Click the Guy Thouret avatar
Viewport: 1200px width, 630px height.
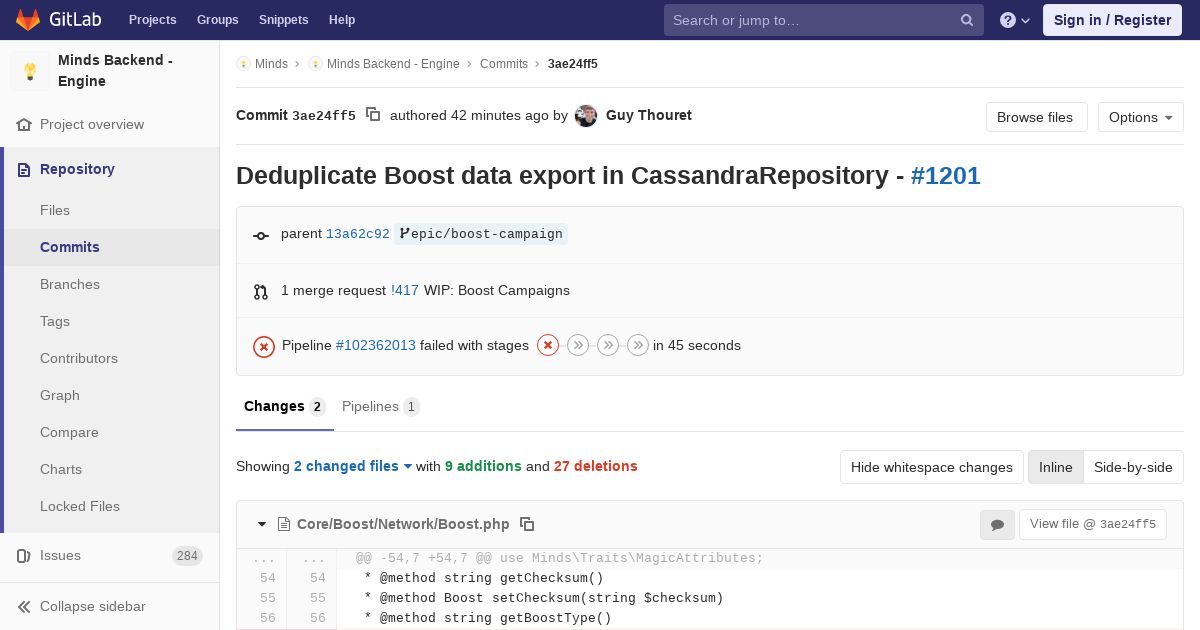[587, 116]
